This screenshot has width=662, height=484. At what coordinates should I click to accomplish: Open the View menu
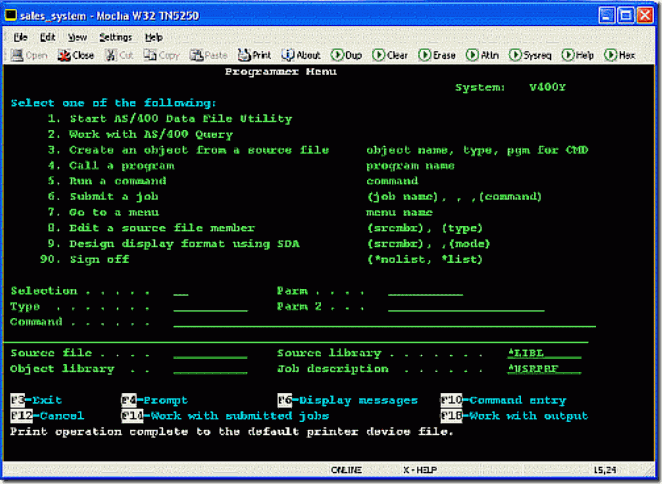coord(78,38)
